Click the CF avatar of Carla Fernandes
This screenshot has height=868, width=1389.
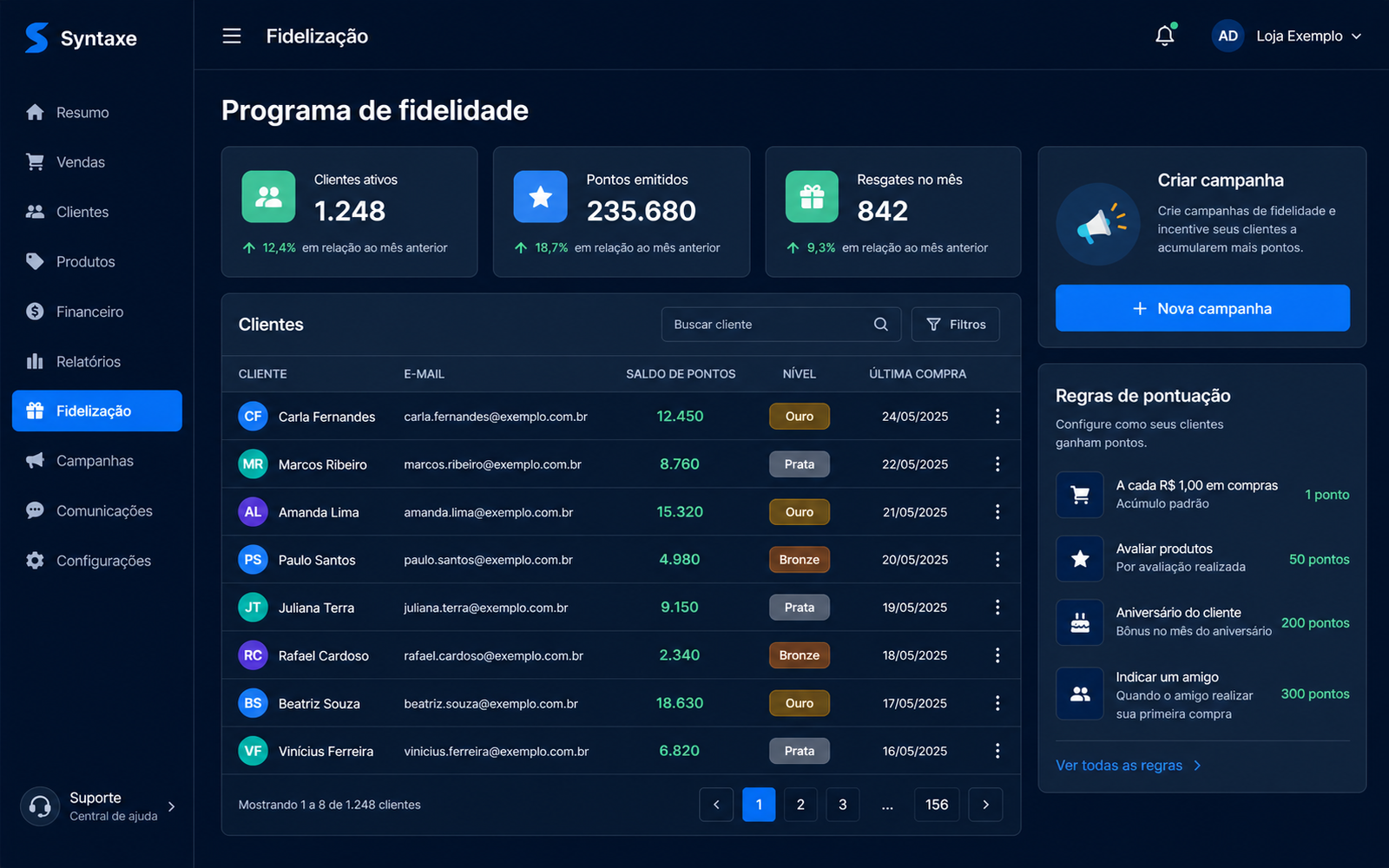point(253,417)
